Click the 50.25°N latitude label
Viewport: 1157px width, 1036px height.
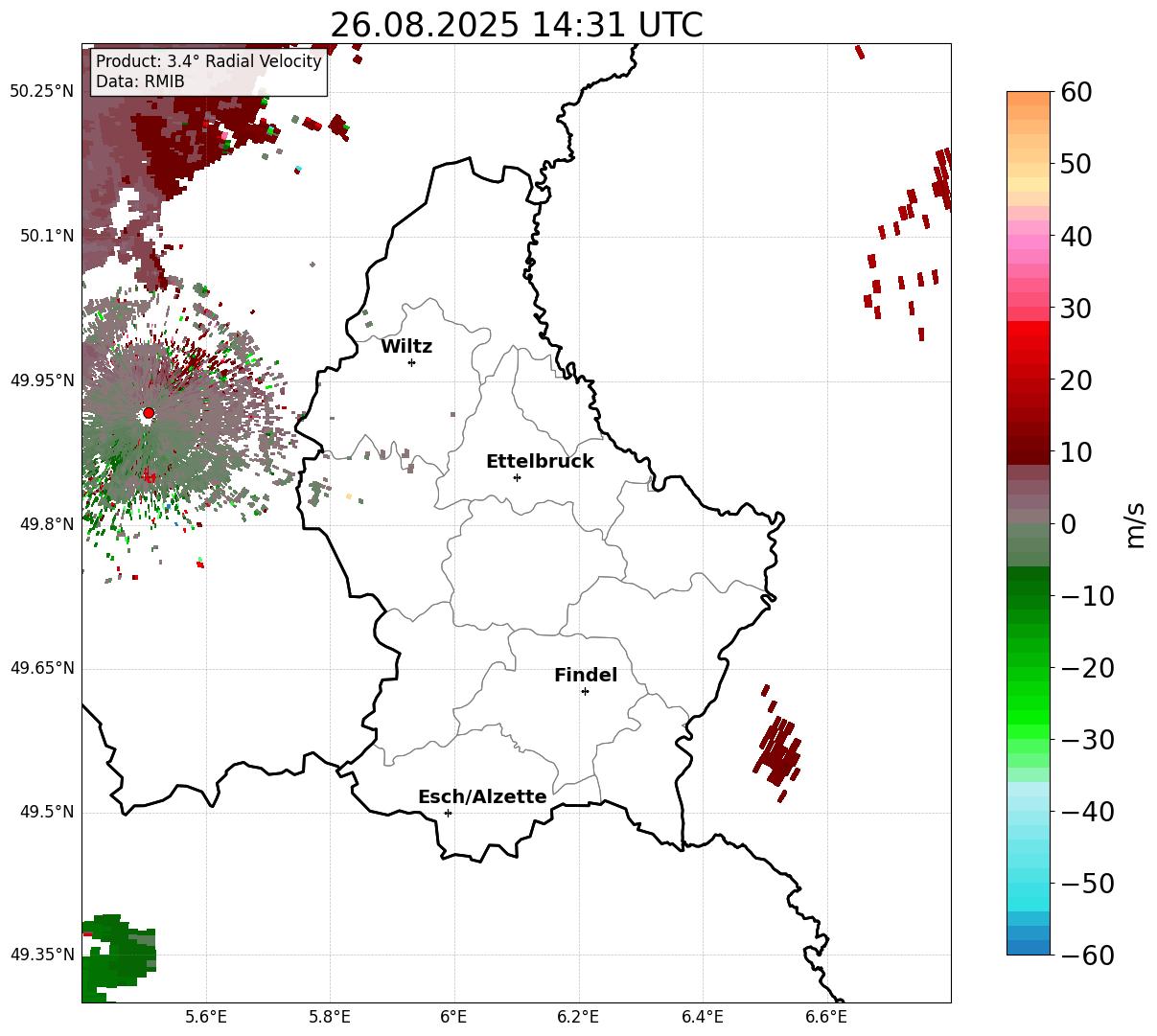coord(42,92)
